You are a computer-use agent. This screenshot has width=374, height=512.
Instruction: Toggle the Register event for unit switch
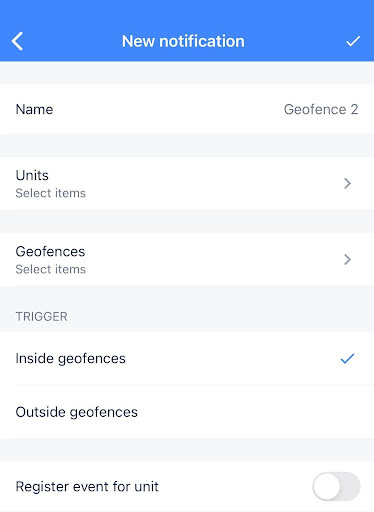coord(336,486)
